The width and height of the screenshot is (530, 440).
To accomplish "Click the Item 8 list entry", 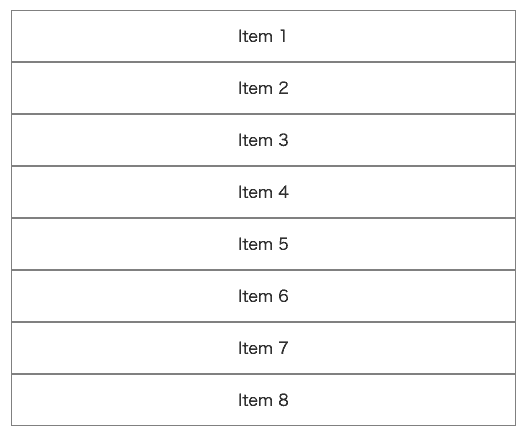I will (x=263, y=400).
